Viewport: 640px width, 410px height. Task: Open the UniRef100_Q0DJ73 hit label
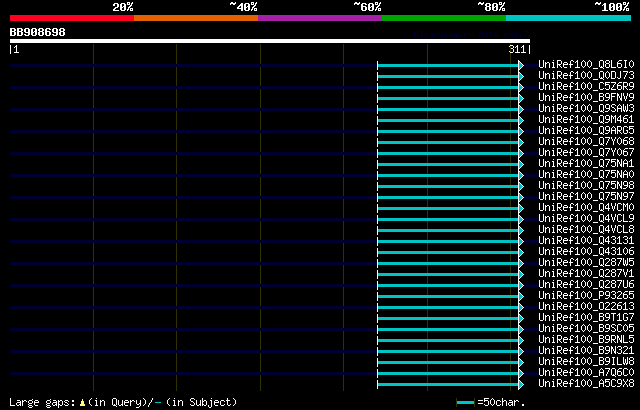point(586,75)
